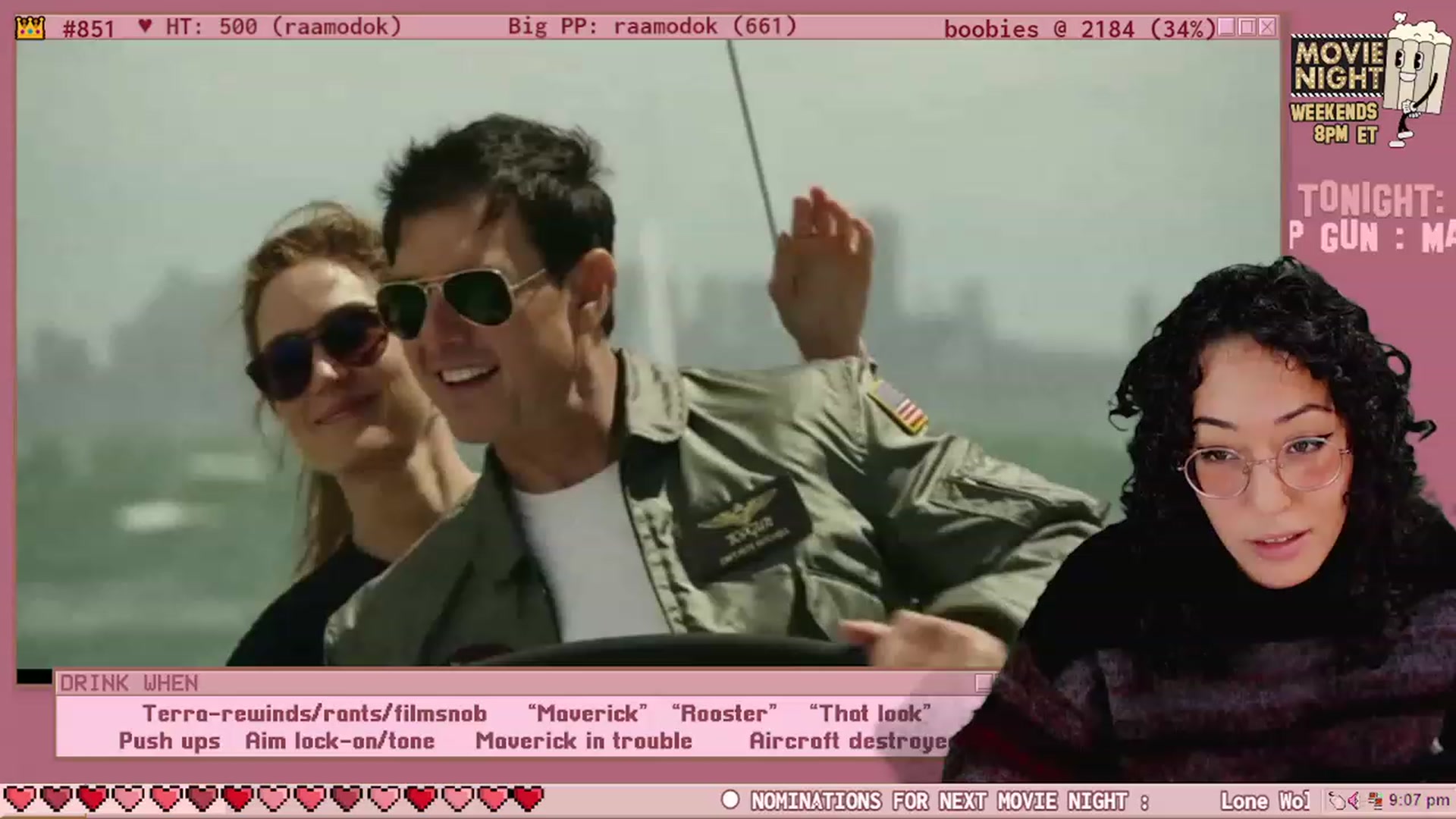
Task: Click the crown icon in the title bar
Action: point(30,28)
